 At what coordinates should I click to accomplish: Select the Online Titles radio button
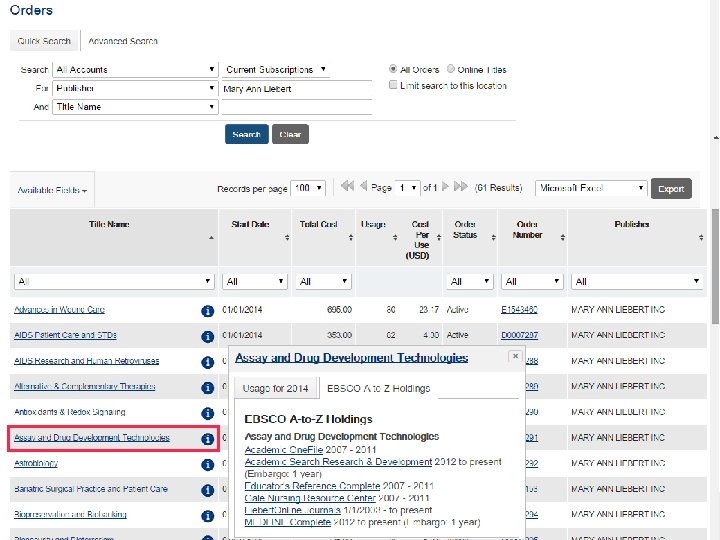(451, 69)
